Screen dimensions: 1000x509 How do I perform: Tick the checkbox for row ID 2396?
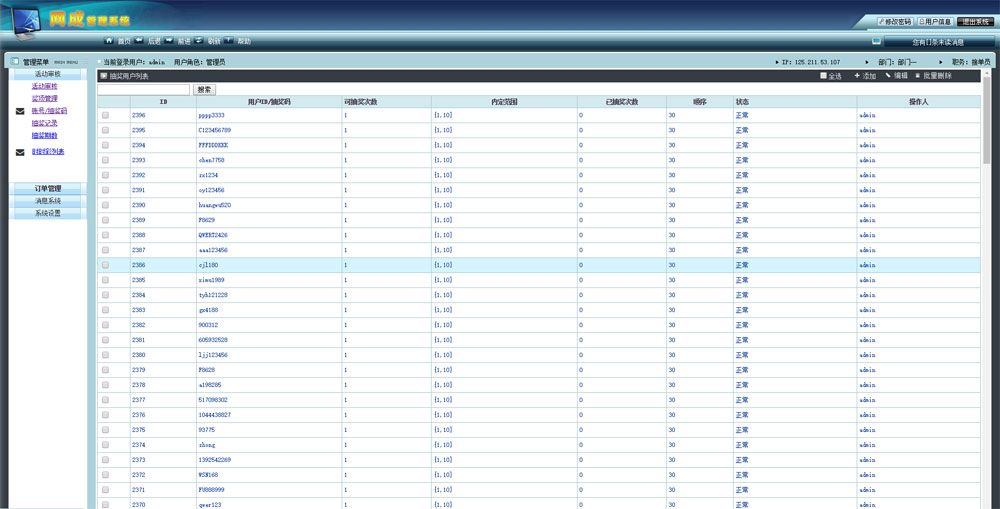pyautogui.click(x=105, y=115)
